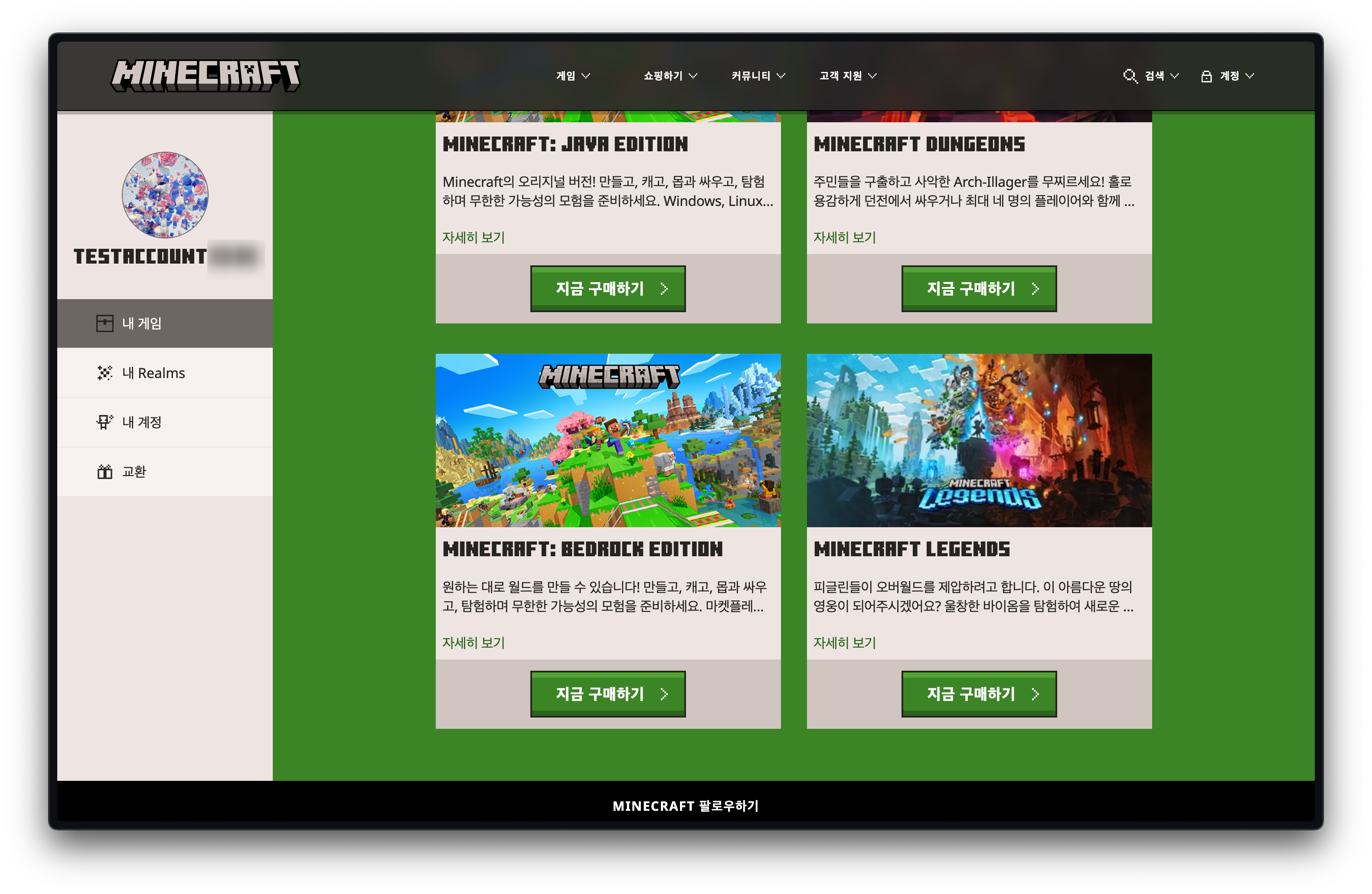The image size is (1372, 894).
Task: Open the 계정 menu label
Action: pos(1229,76)
